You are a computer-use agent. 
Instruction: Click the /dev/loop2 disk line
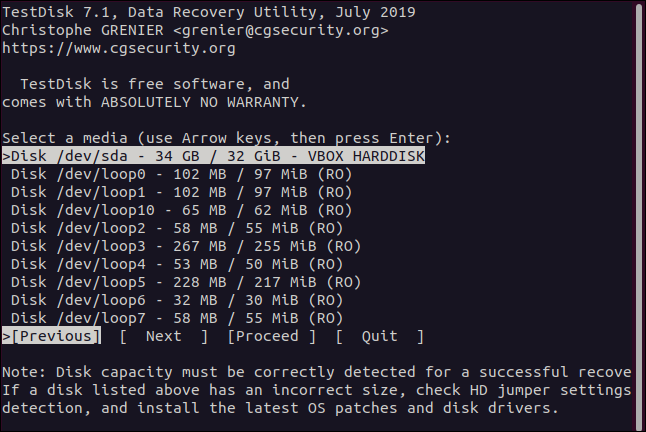pyautogui.click(x=177, y=228)
